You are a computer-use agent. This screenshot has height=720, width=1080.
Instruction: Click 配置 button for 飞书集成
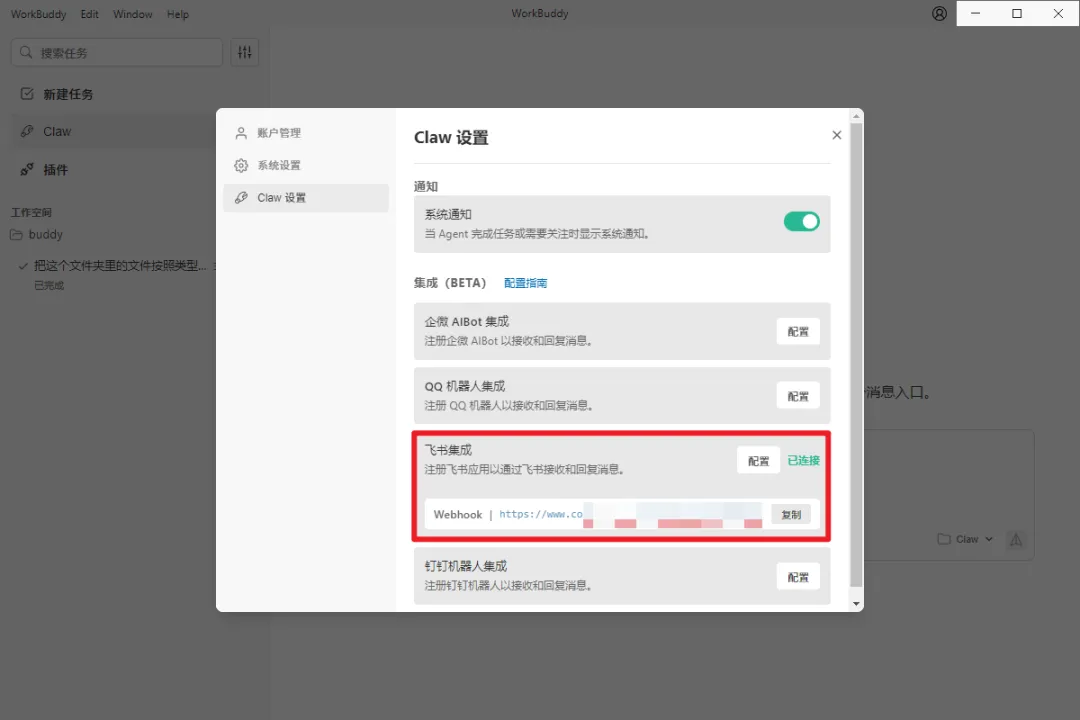point(758,460)
